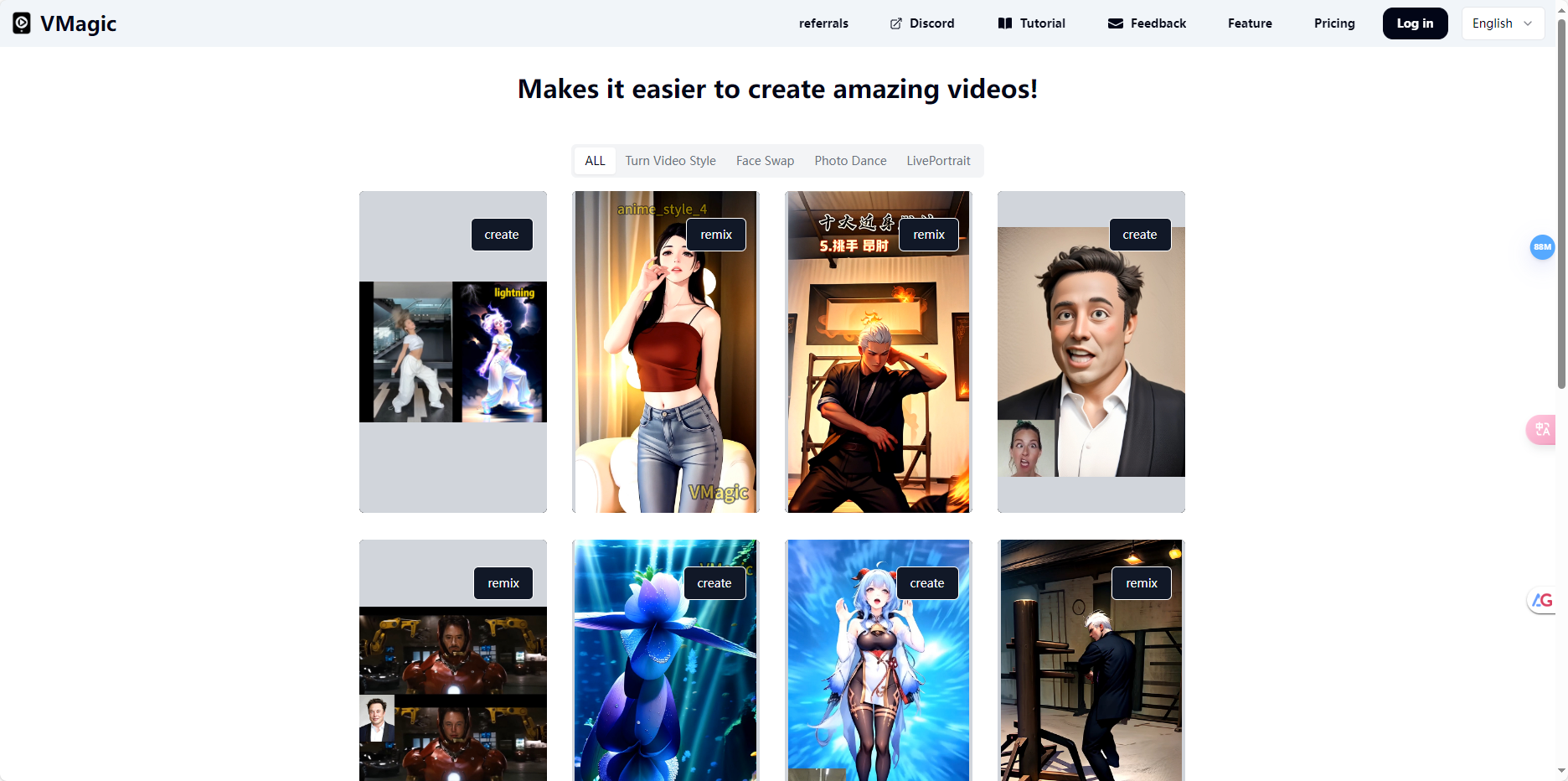
Task: Select the ALL filter tab
Action: (x=595, y=160)
